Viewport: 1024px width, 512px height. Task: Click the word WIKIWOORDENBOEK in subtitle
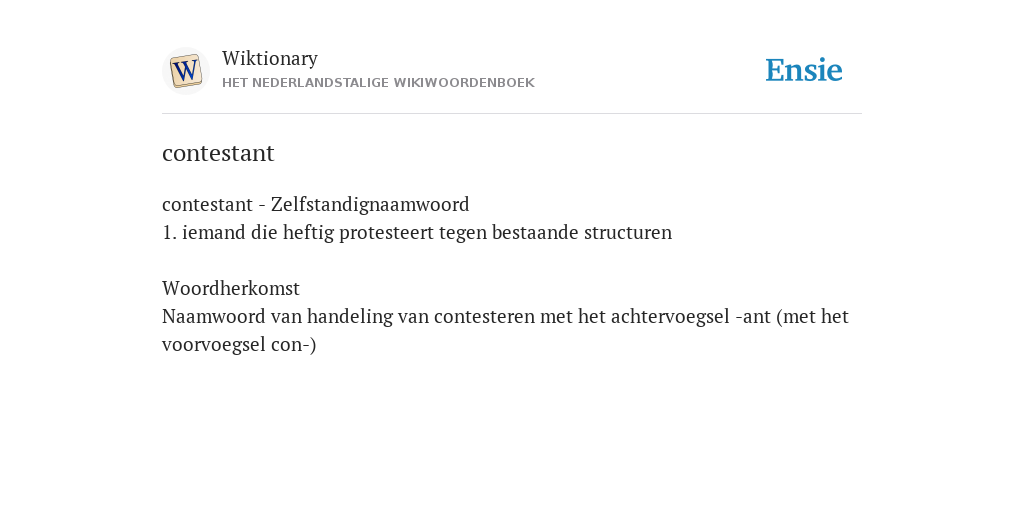pos(464,83)
